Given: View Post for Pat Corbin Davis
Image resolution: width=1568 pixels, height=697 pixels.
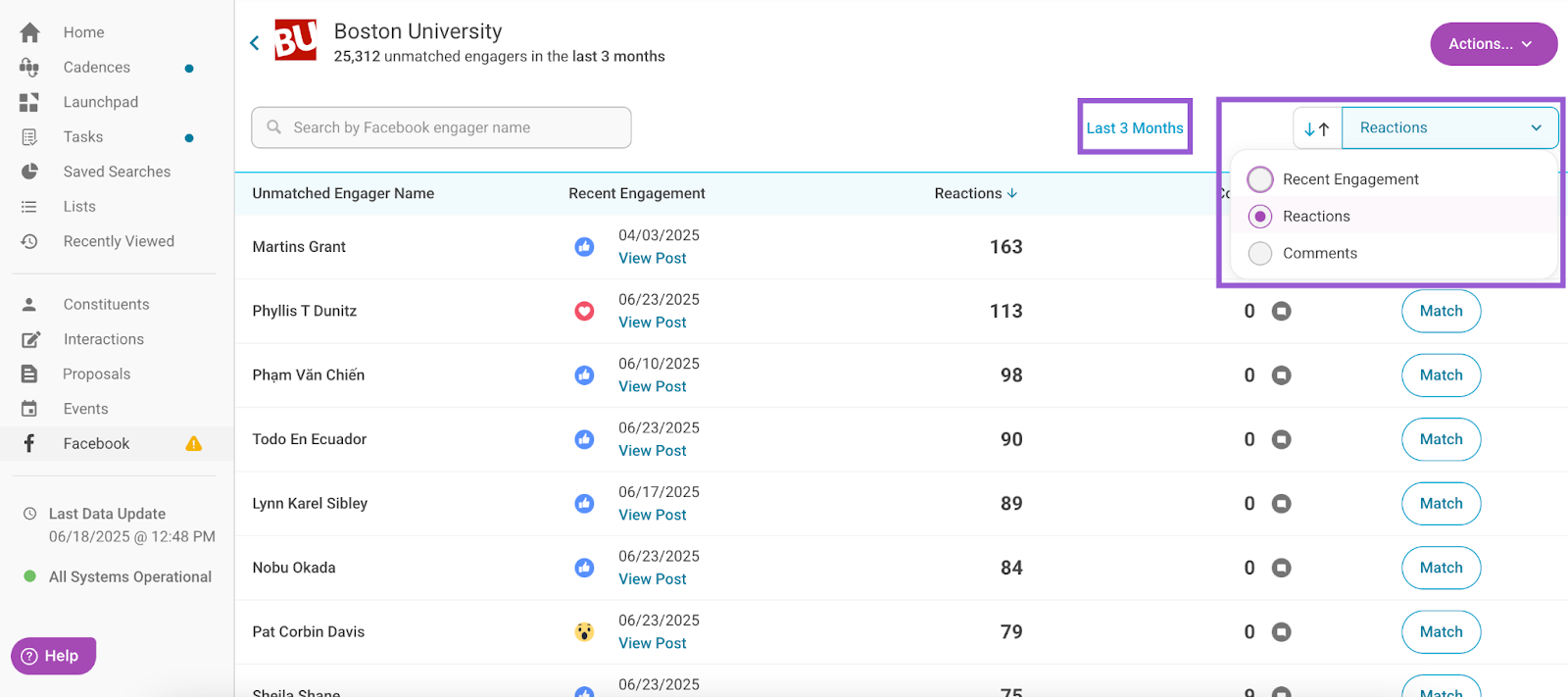Looking at the screenshot, I should pyautogui.click(x=653, y=644).
